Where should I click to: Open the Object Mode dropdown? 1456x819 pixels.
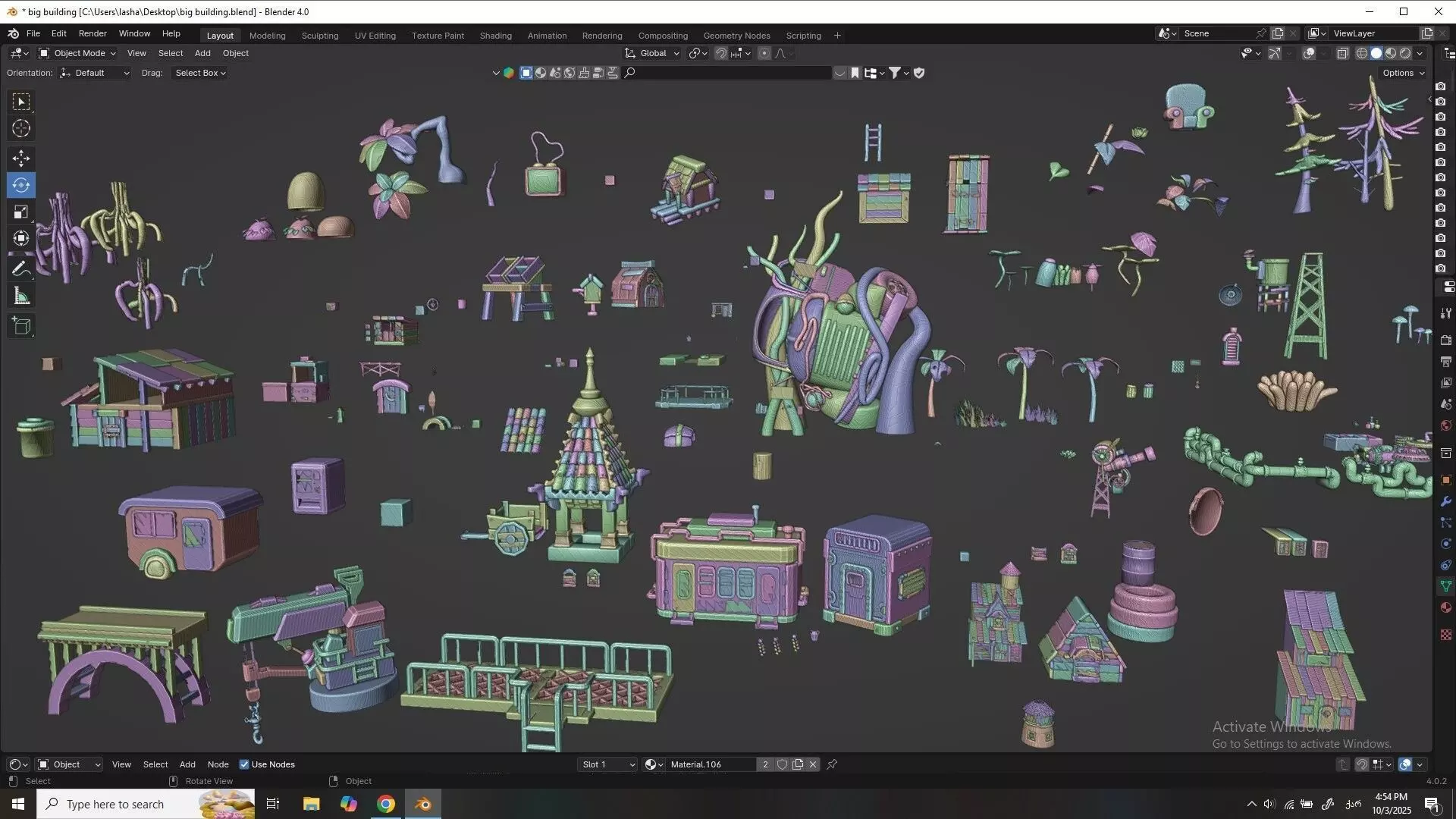(77, 53)
